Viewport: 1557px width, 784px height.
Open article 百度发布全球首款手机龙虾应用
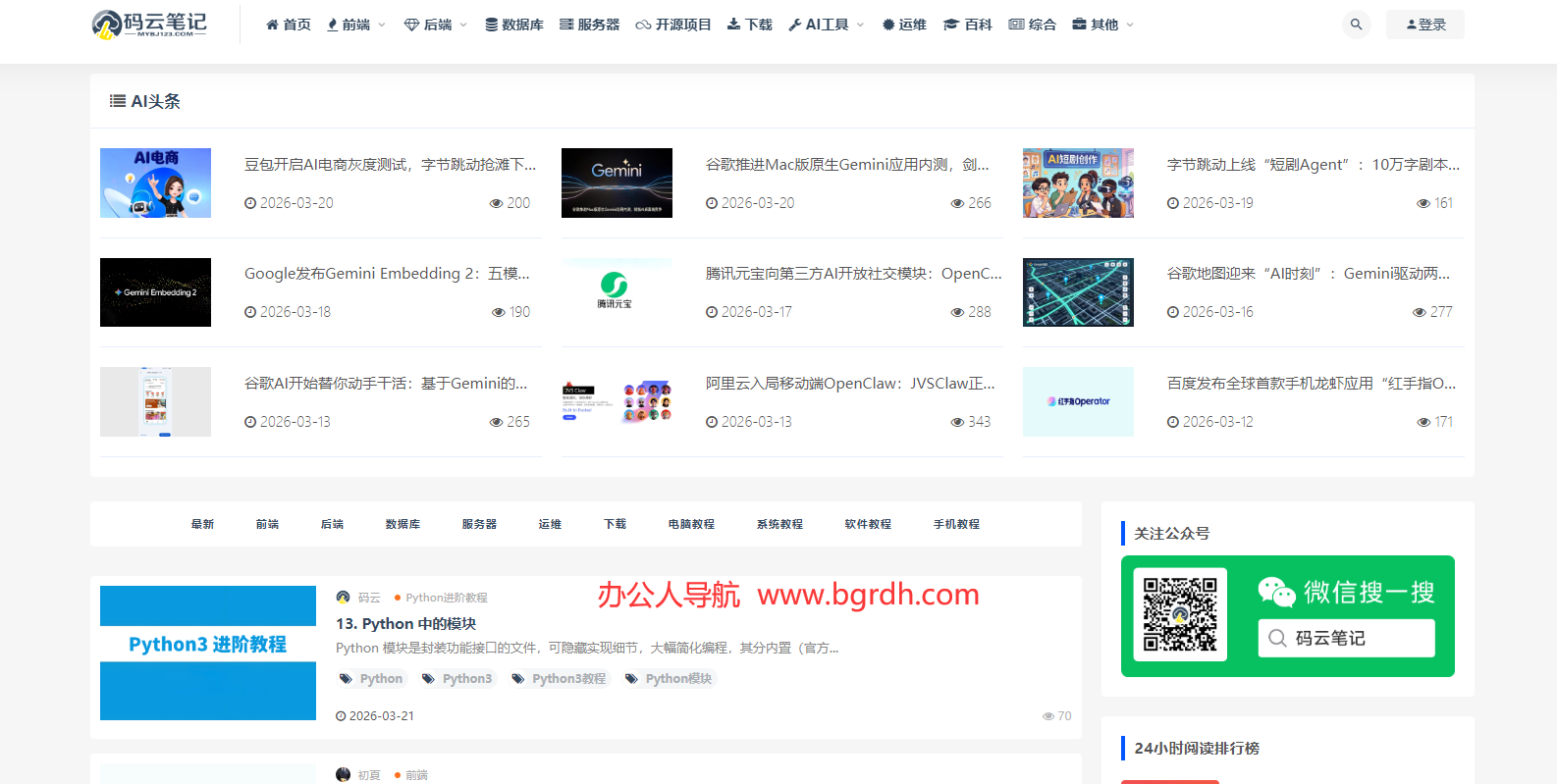click(1312, 384)
